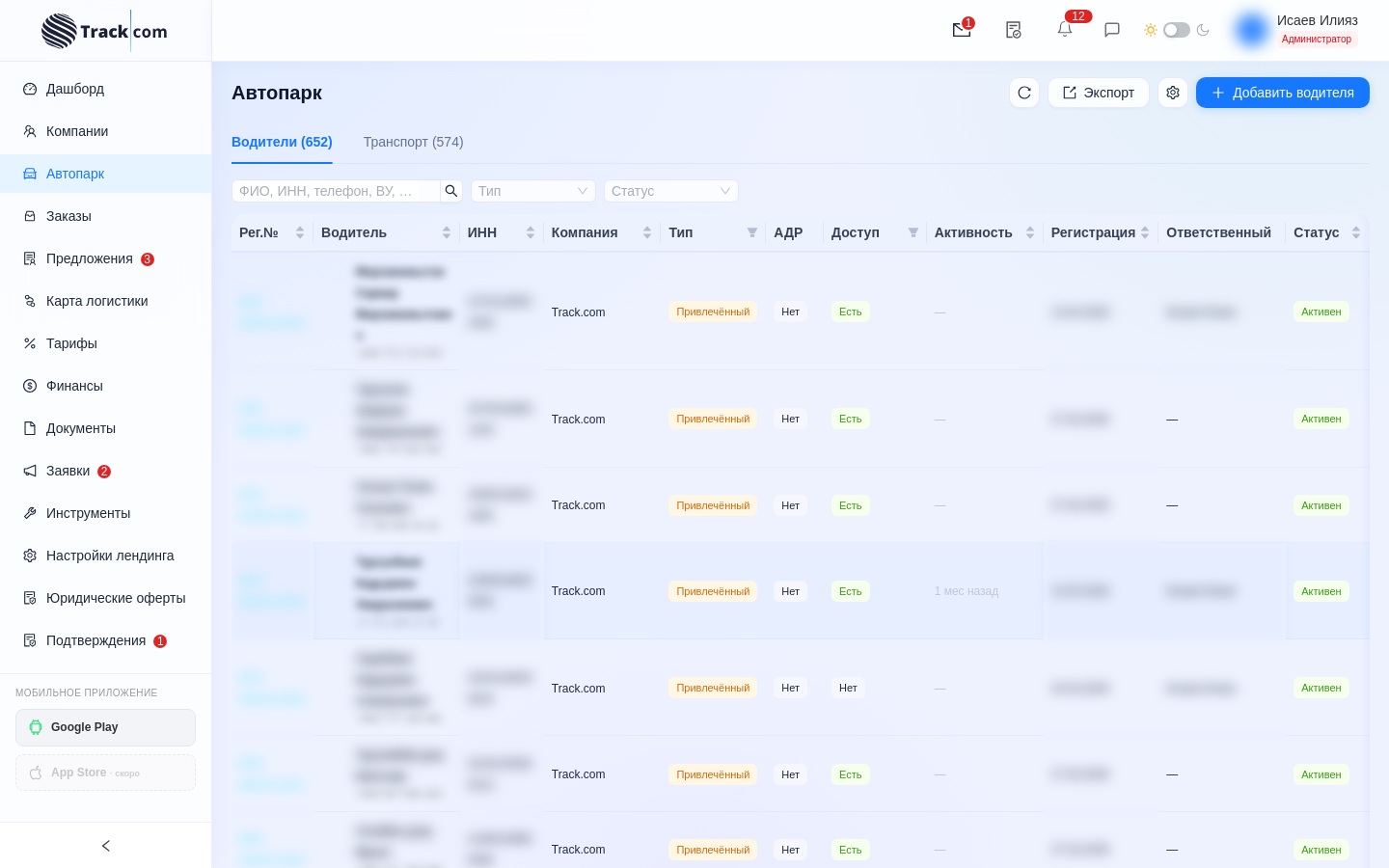Switch to the Транспорт (574) tab
Image resolution: width=1389 pixels, height=868 pixels.
coord(414,142)
